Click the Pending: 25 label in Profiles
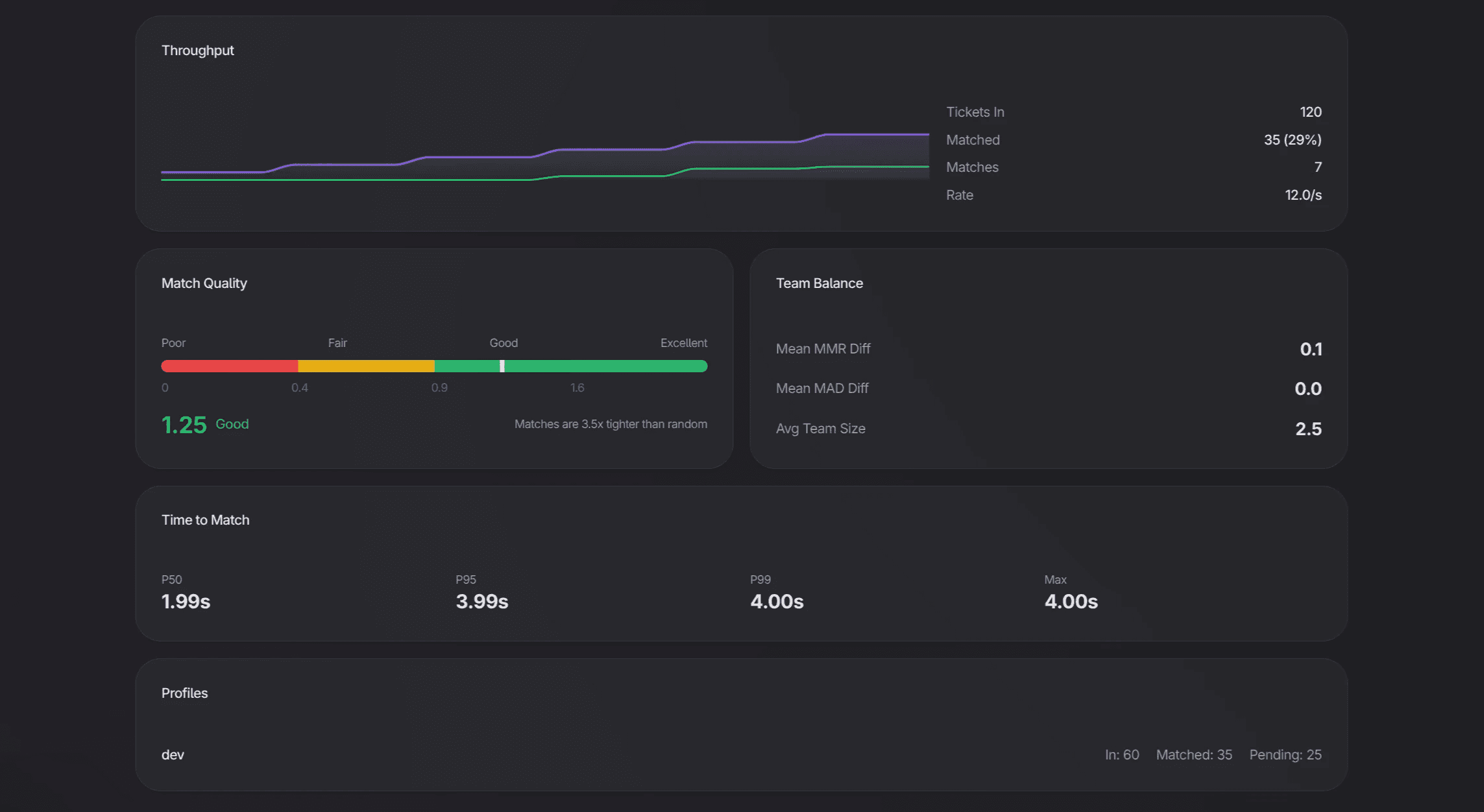The image size is (1484, 812). (1285, 755)
